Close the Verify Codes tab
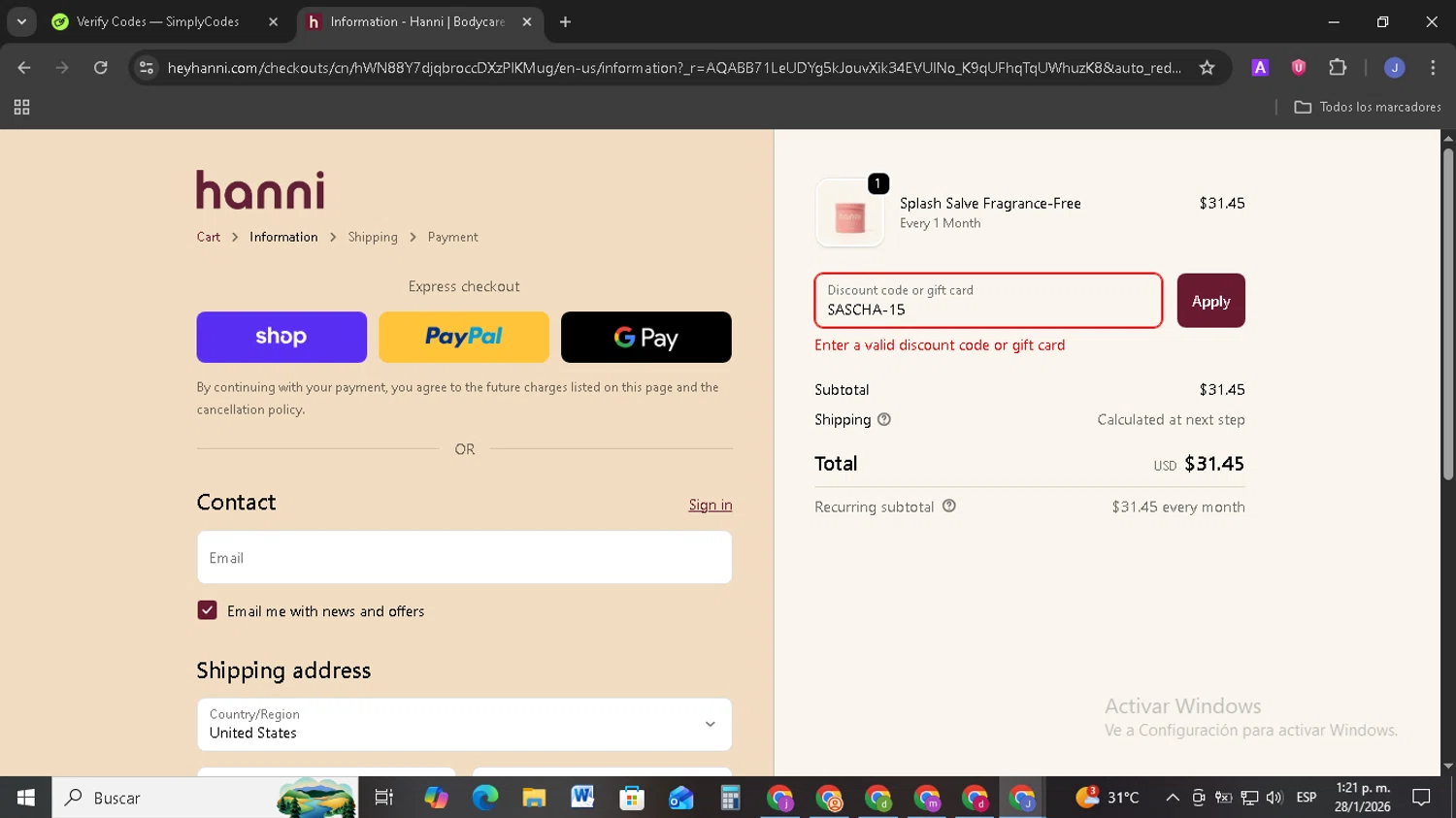Viewport: 1456px width, 818px height. (x=273, y=21)
